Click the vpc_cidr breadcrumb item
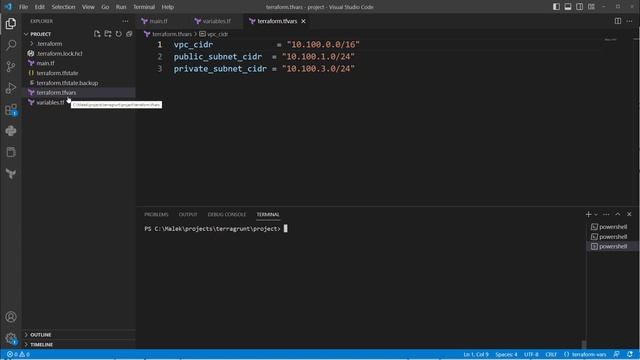 214,34
